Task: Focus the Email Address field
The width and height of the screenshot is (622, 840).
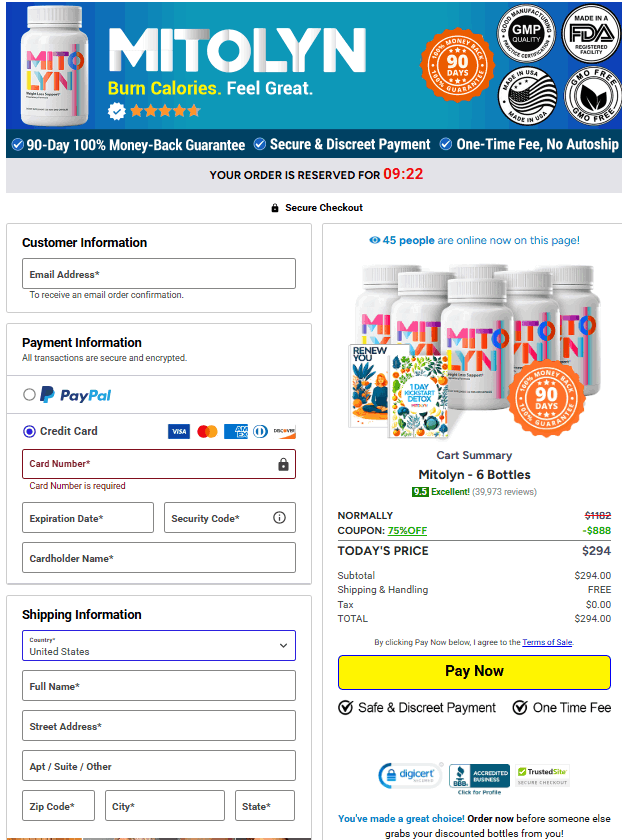Action: (159, 274)
